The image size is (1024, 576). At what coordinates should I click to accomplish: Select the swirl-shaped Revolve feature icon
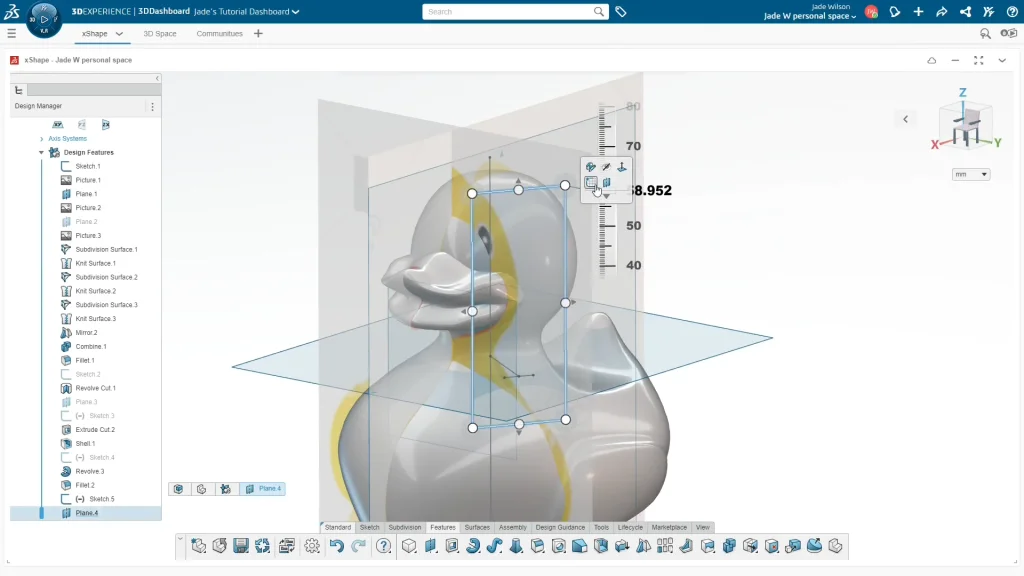point(473,546)
